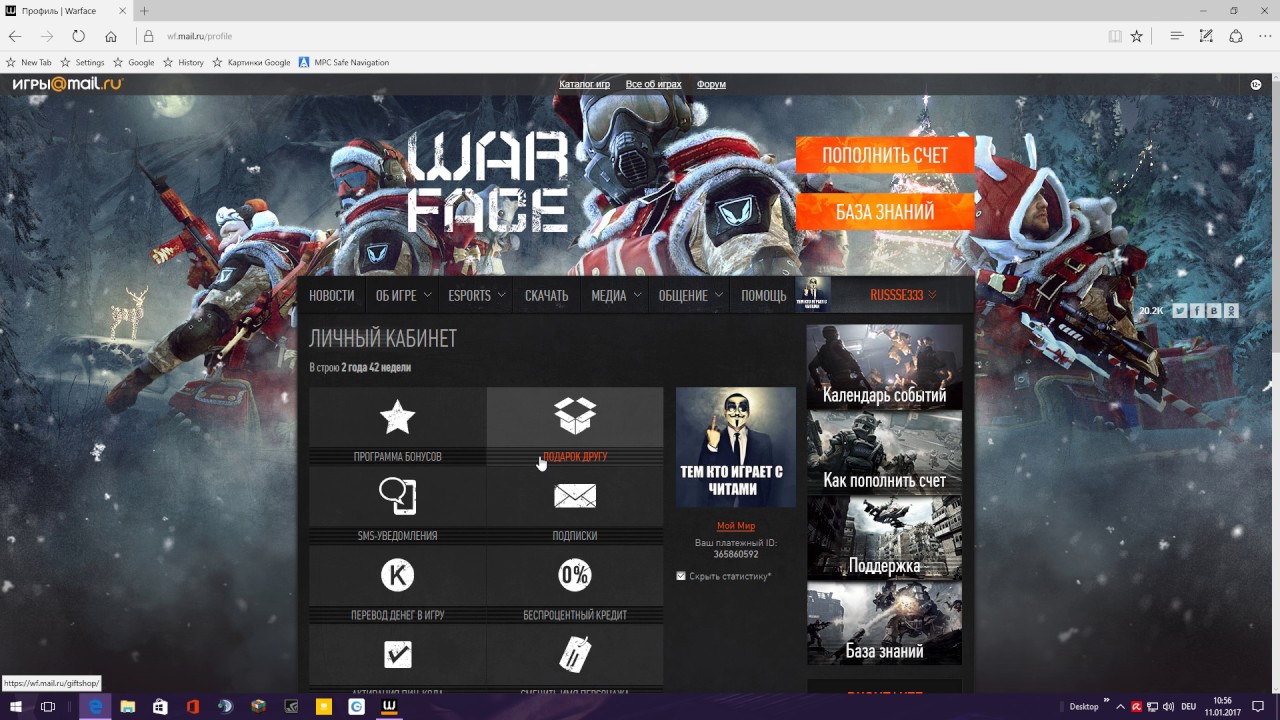Click the address bar URL field
Image resolution: width=1280 pixels, height=720 pixels.
[620, 36]
